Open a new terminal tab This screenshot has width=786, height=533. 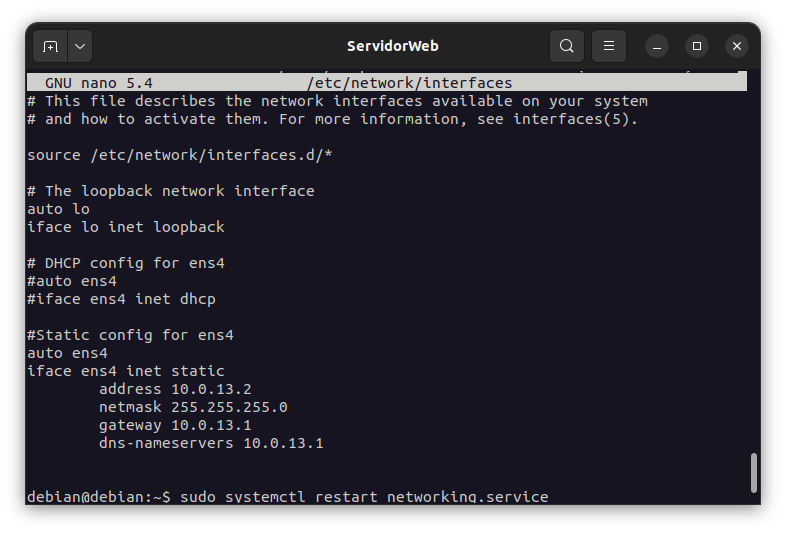[50, 46]
